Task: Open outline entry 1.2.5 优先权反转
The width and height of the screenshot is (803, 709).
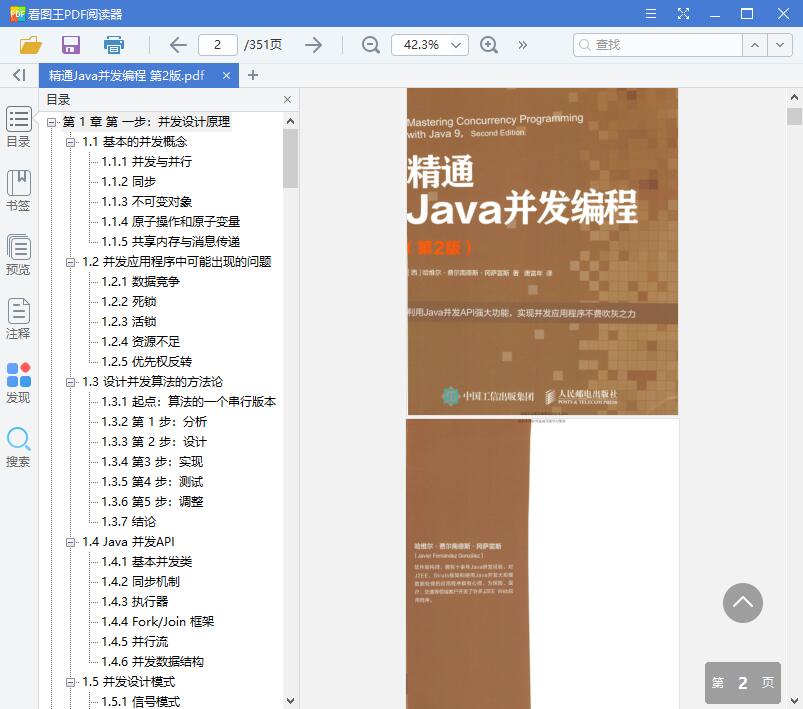Action: (146, 362)
